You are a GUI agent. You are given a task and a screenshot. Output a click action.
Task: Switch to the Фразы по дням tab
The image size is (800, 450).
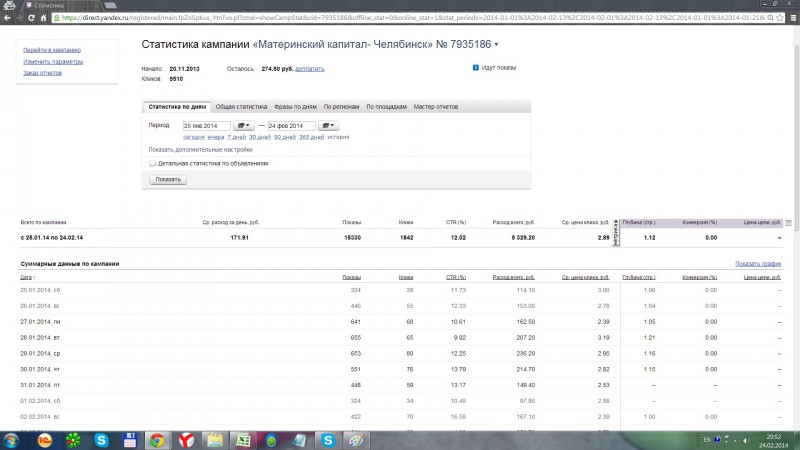(x=295, y=107)
